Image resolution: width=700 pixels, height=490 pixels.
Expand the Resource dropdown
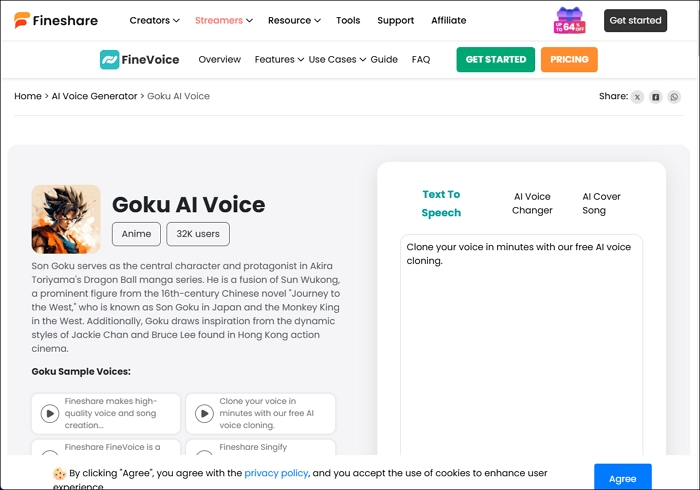click(294, 20)
